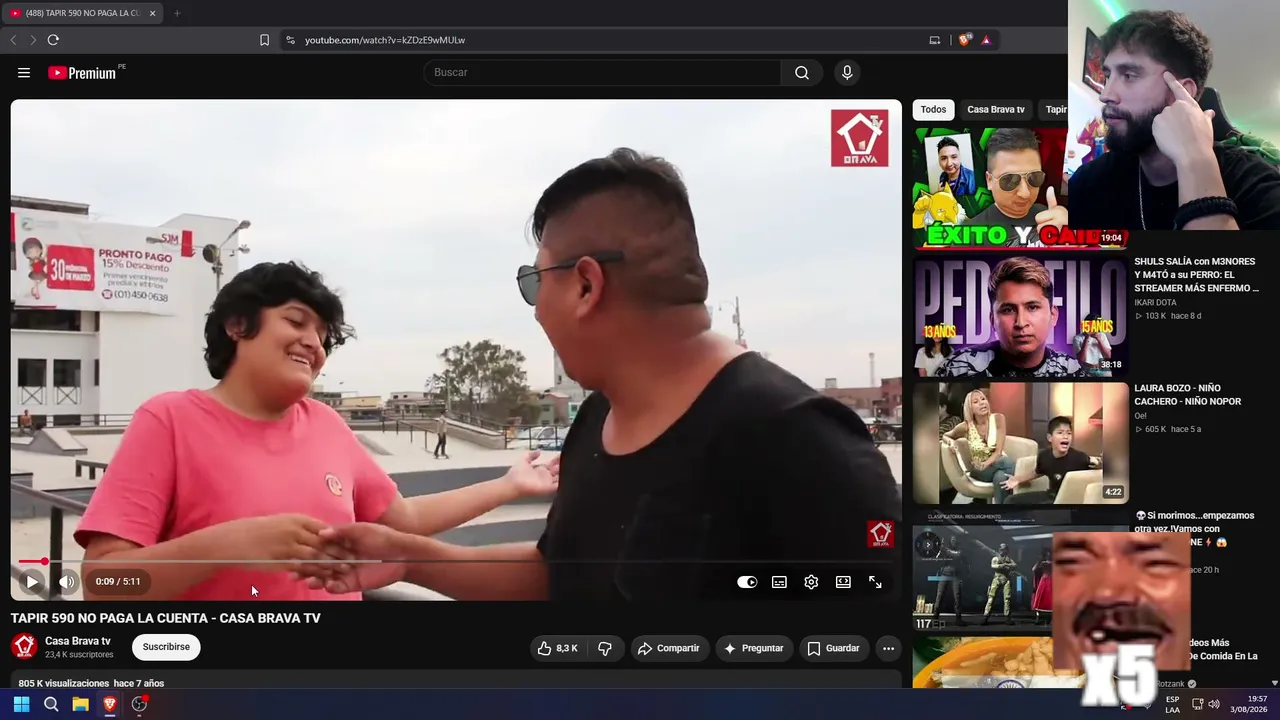This screenshot has width=1280, height=720.
Task: Open the ESP LAA language indicator
Action: coord(1172,704)
